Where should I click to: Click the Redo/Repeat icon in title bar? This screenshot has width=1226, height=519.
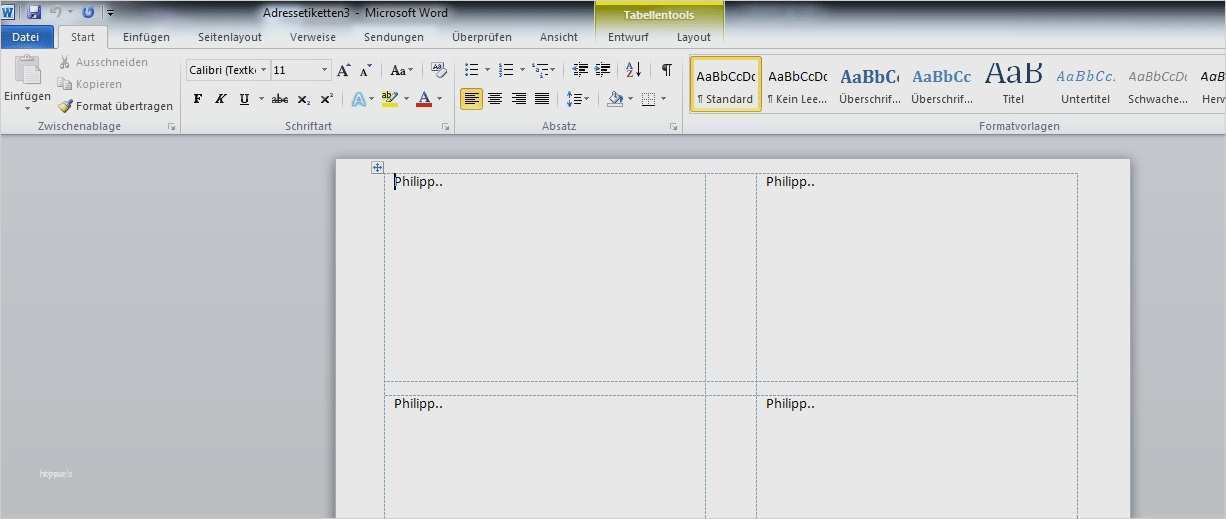coord(88,12)
